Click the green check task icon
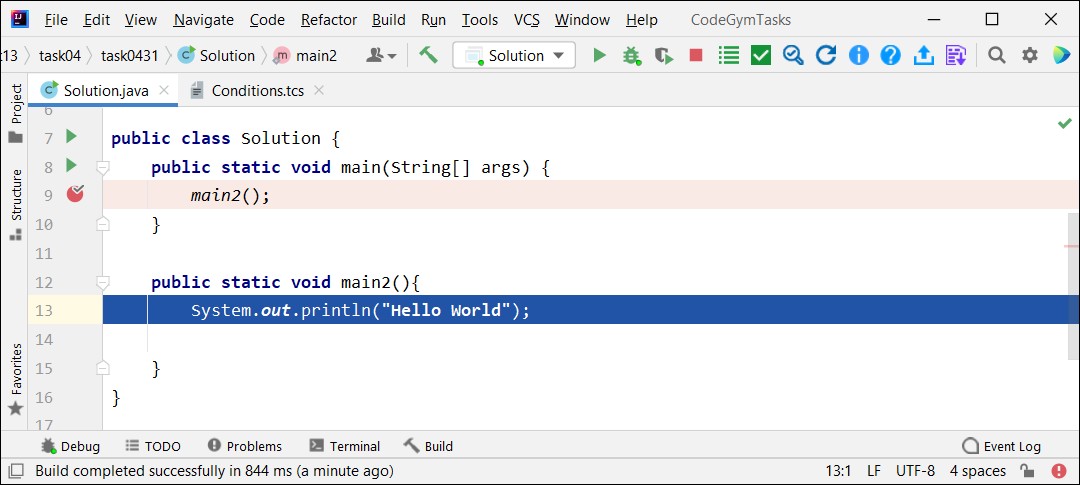Screen dimensions: 1080x485 (x=760, y=55)
